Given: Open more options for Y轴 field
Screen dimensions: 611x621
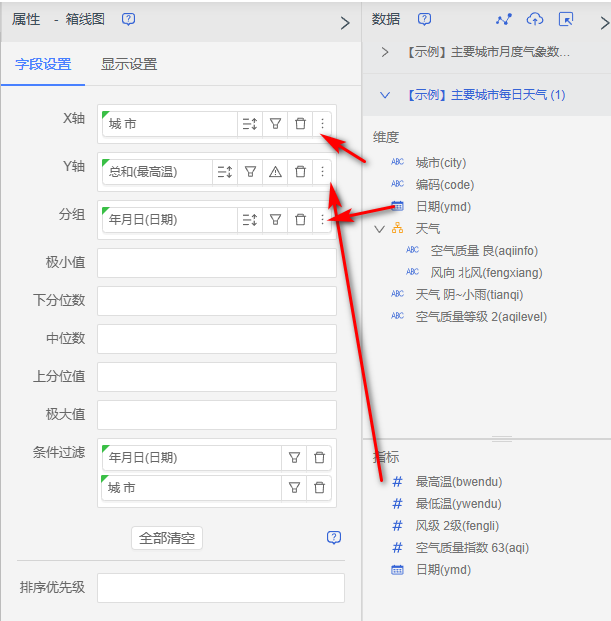Looking at the screenshot, I should click(x=322, y=172).
